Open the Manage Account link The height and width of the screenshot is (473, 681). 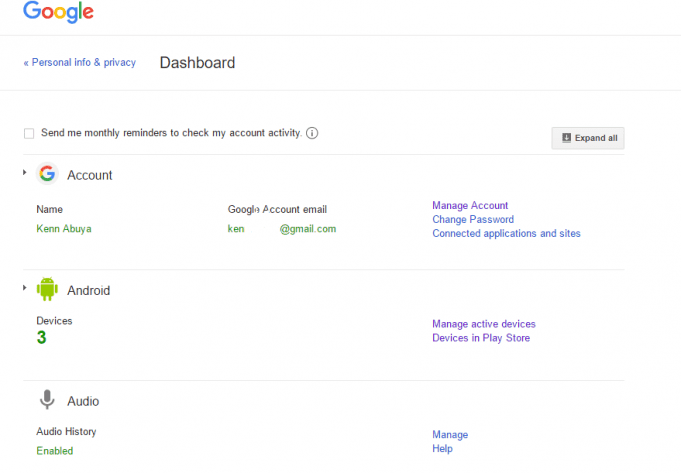click(470, 205)
